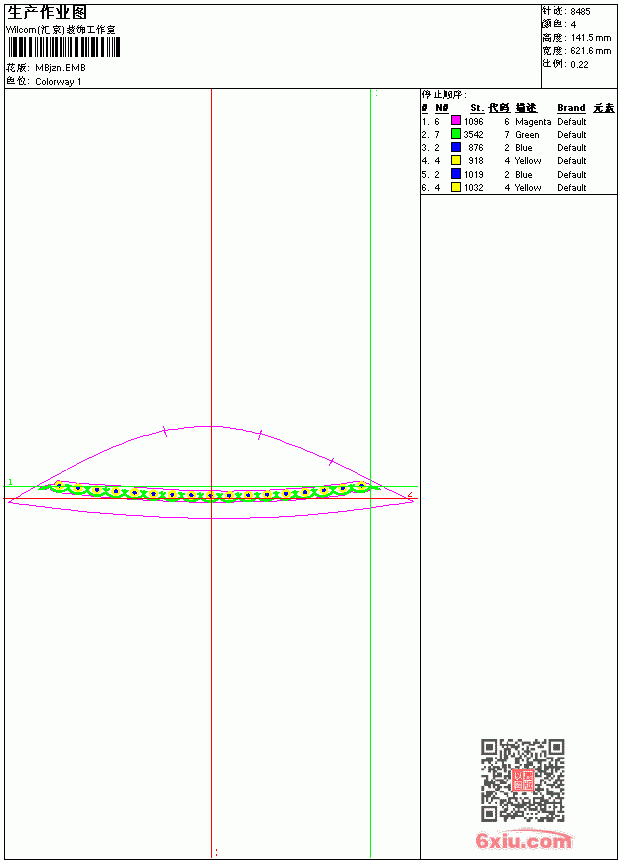Choose the Blue swatch with 1019 stitches
Screen dimensions: 620x860
point(455,174)
